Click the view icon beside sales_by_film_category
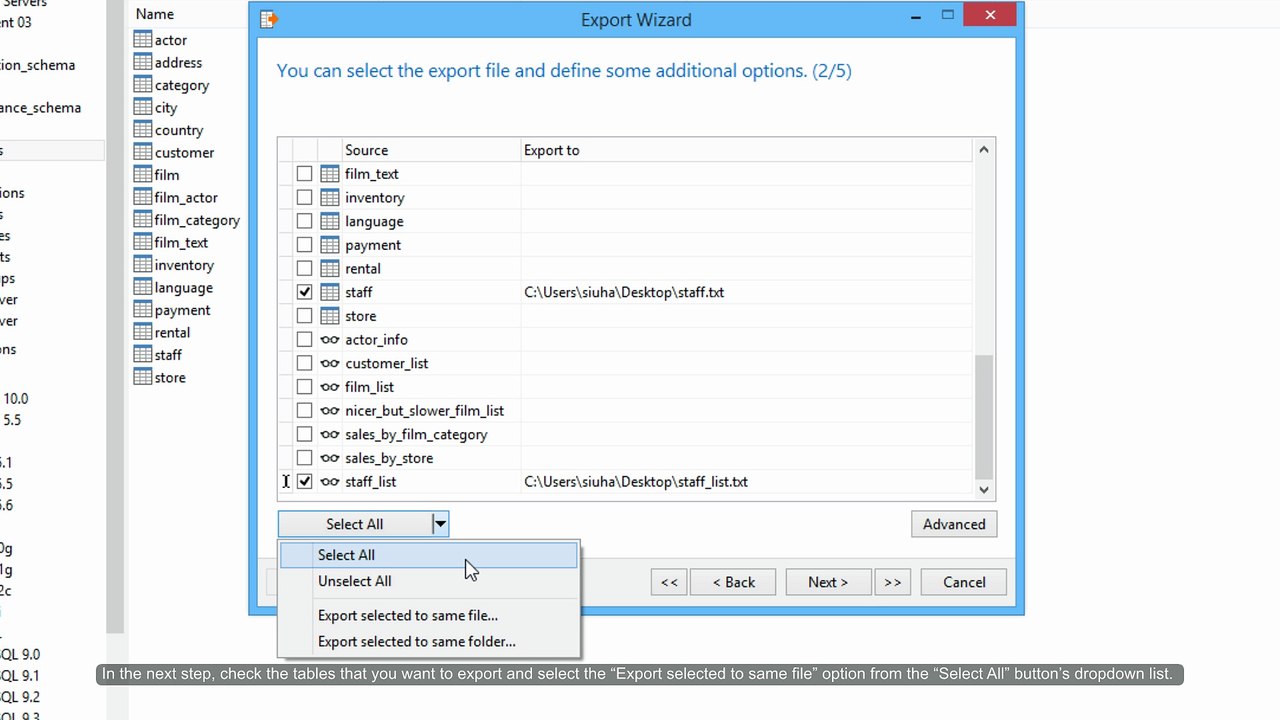 click(x=330, y=434)
